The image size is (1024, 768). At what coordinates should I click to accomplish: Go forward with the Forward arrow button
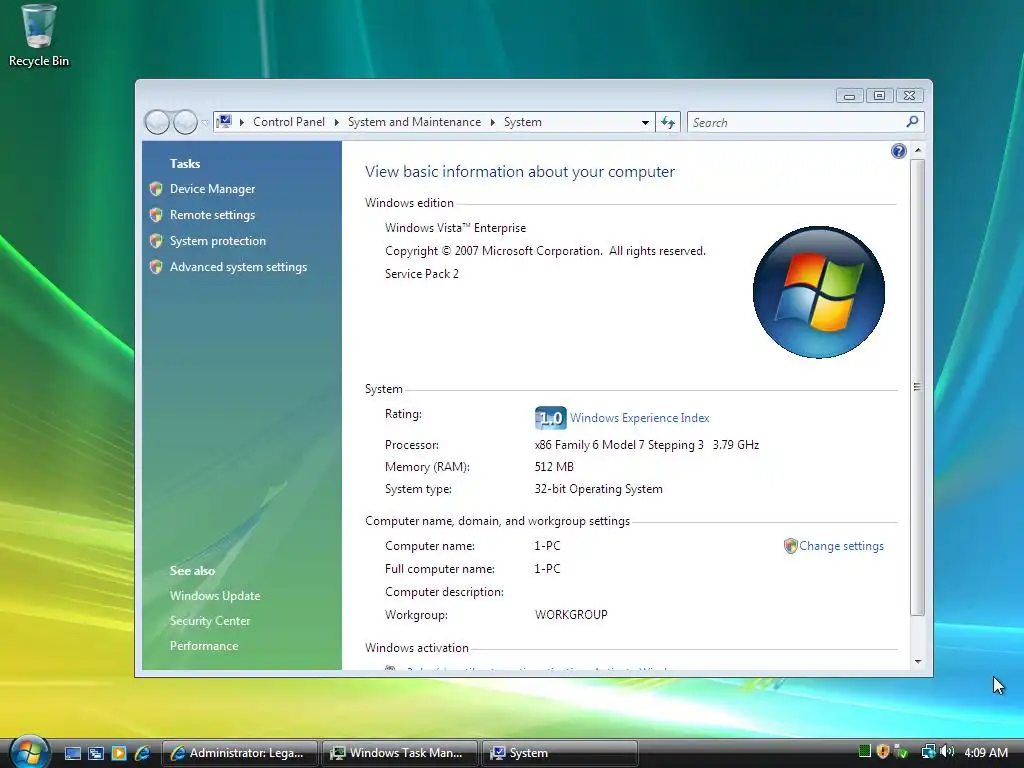tap(185, 122)
